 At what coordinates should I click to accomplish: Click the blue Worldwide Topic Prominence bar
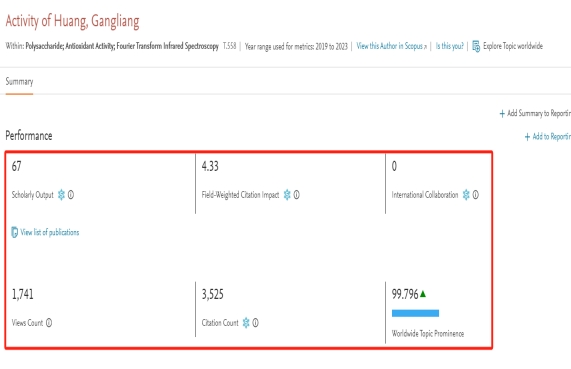[416, 313]
